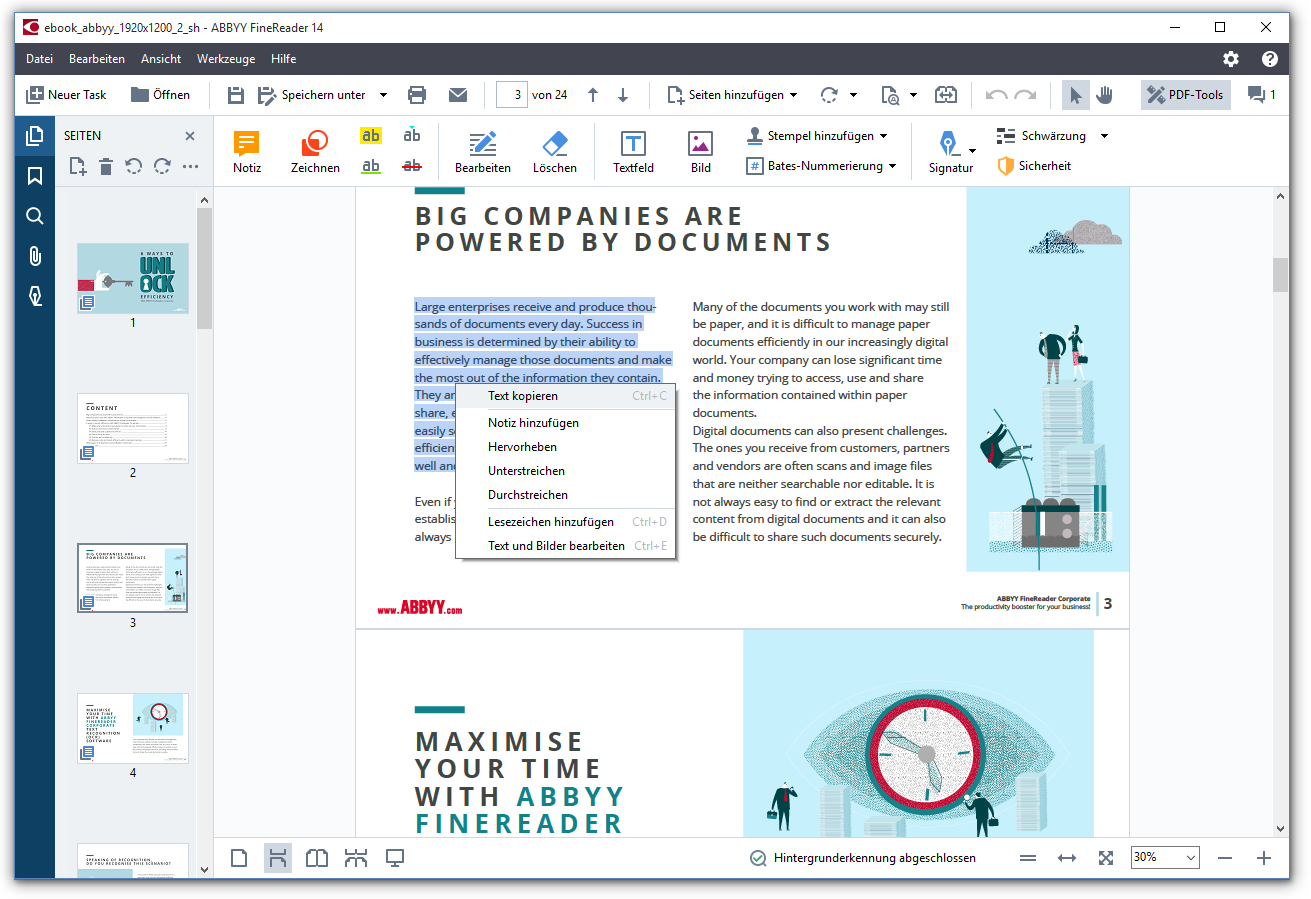The width and height of the screenshot is (1311, 899).
Task: Toggle the hand pan tool
Action: pos(1104,95)
